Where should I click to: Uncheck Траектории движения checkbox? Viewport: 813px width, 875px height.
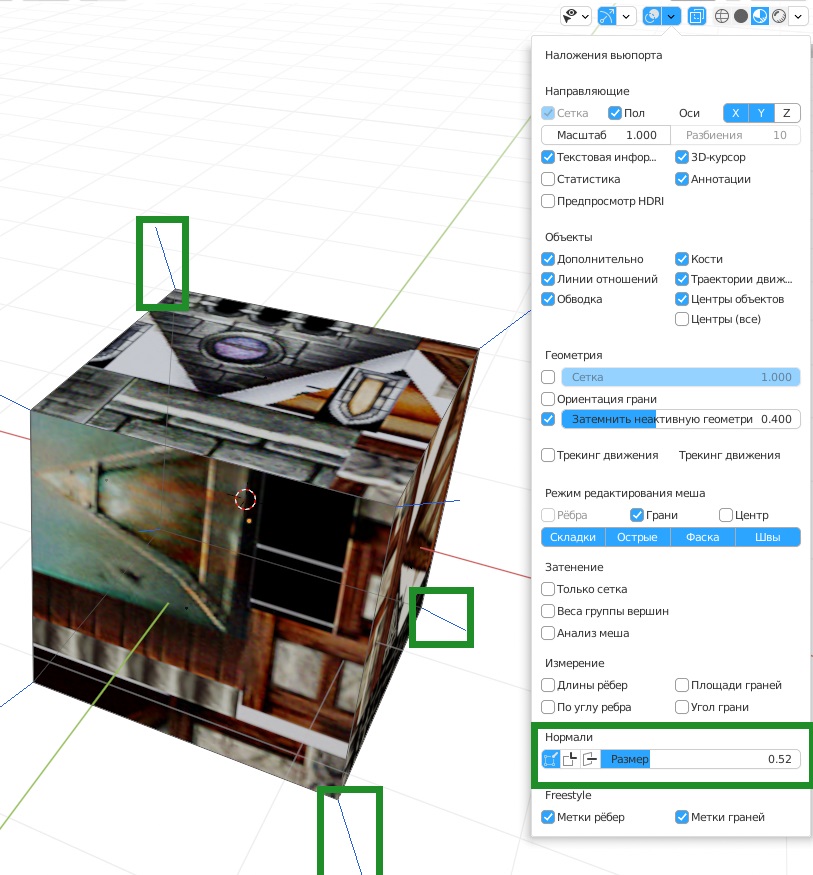[681, 279]
